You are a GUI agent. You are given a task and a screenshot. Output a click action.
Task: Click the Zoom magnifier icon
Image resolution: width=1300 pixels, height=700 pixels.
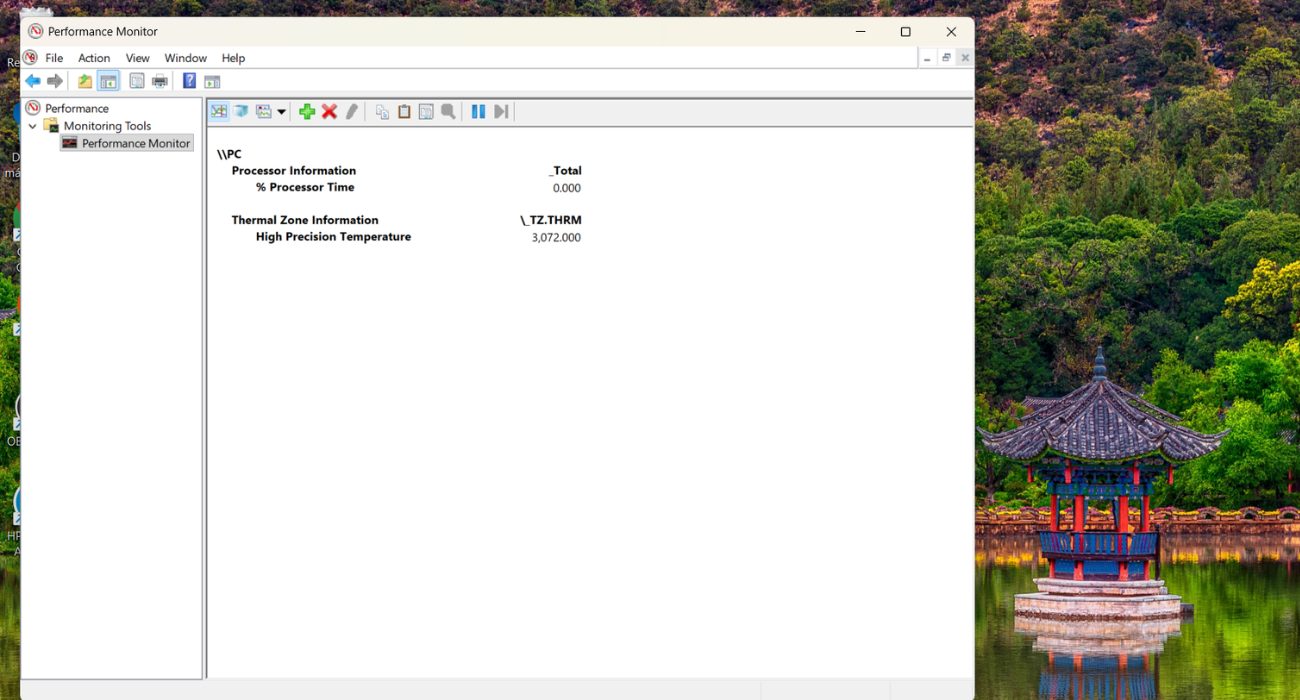tap(448, 111)
